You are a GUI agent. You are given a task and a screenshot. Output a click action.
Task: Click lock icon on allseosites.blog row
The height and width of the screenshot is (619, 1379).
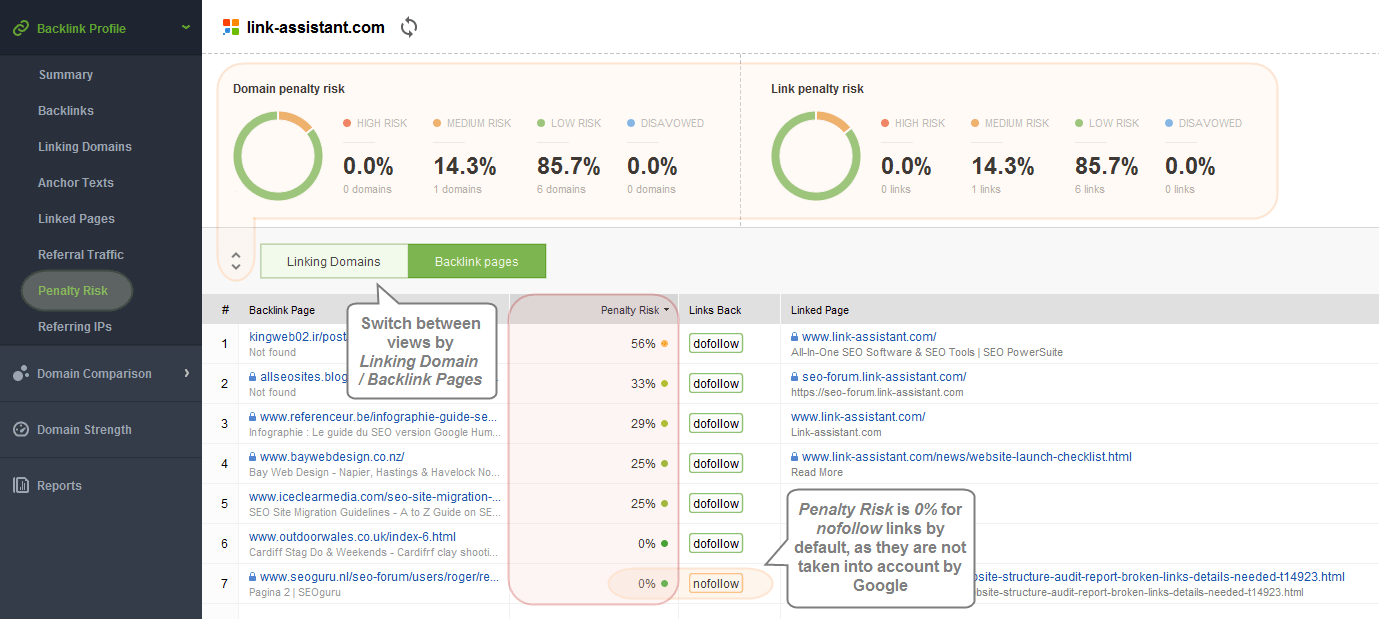click(253, 377)
